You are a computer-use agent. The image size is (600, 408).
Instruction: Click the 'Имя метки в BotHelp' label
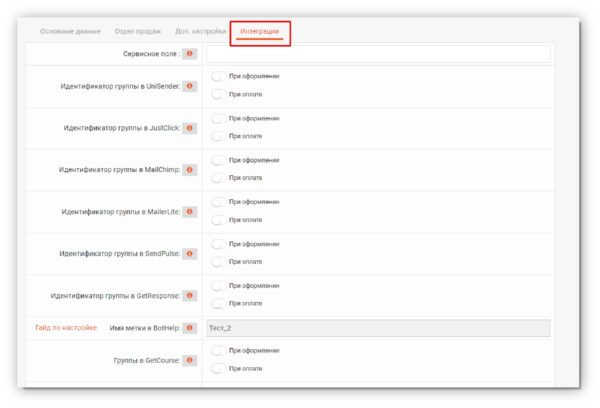click(145, 328)
